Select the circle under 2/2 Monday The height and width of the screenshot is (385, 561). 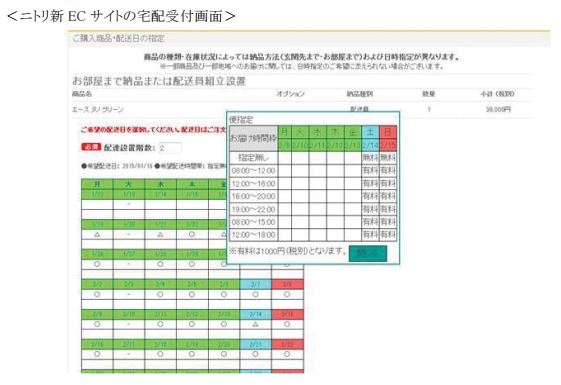[97, 294]
